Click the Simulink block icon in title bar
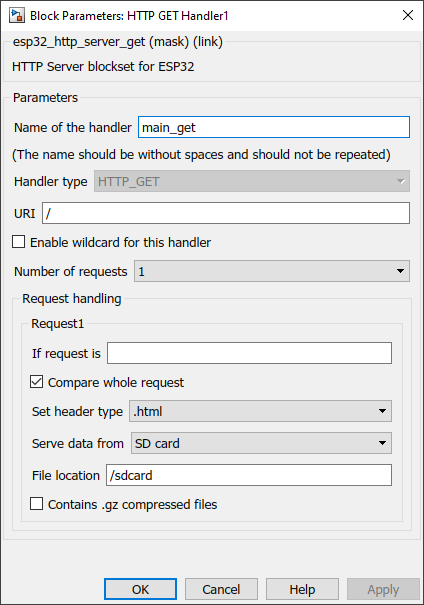 (x=17, y=15)
